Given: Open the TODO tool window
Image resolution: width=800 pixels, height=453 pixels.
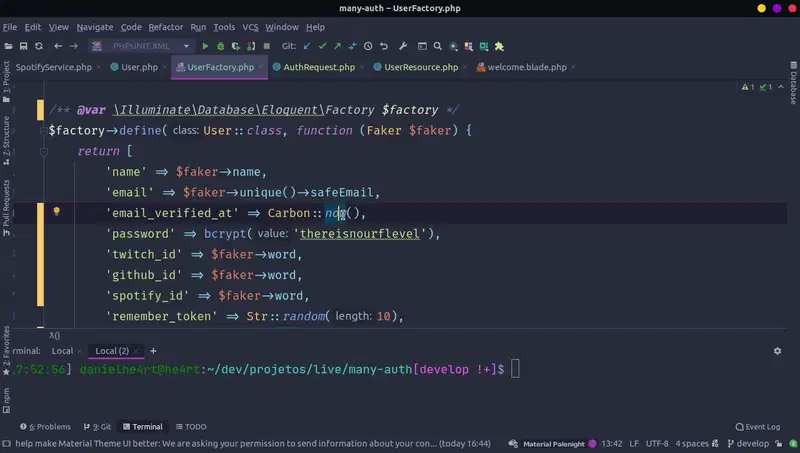Looking at the screenshot, I should (x=191, y=426).
